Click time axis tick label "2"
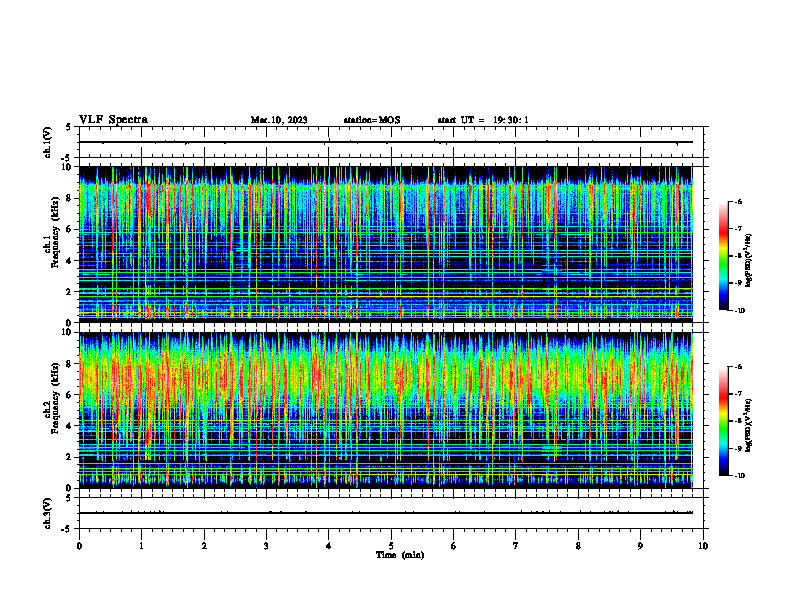Screen dimensions: 792x612 [204, 546]
